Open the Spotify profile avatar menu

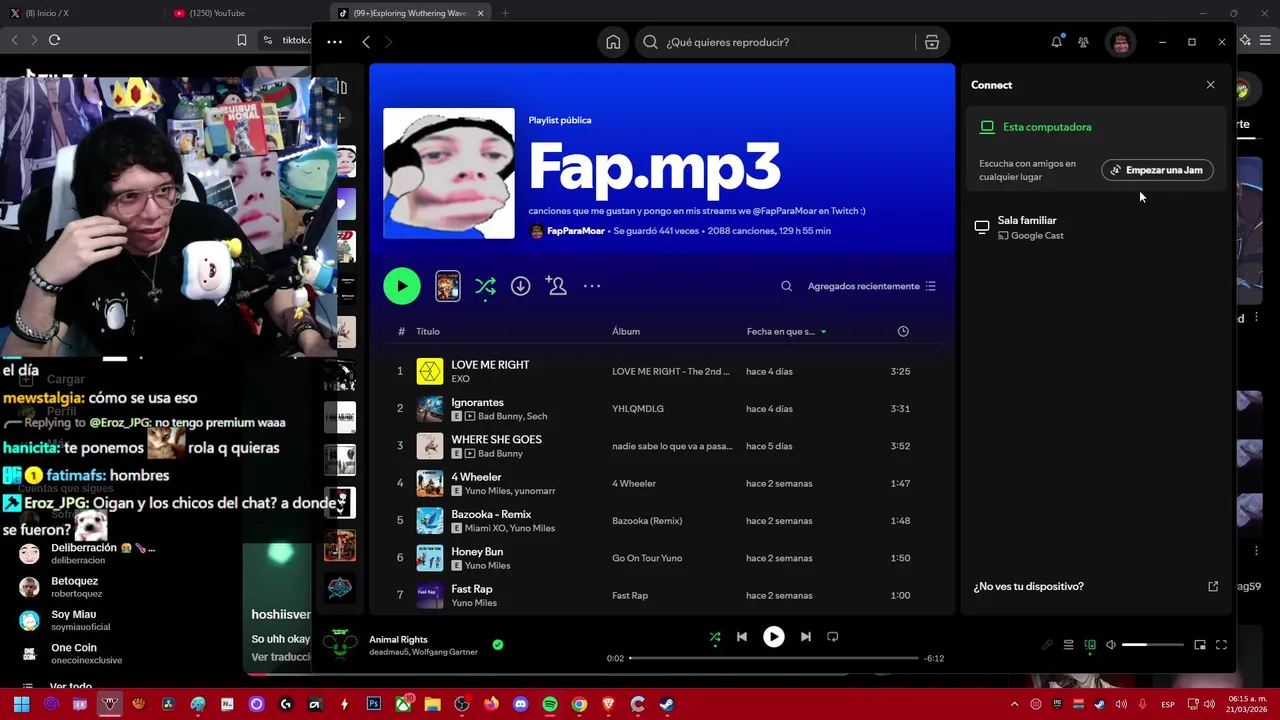tap(1121, 42)
